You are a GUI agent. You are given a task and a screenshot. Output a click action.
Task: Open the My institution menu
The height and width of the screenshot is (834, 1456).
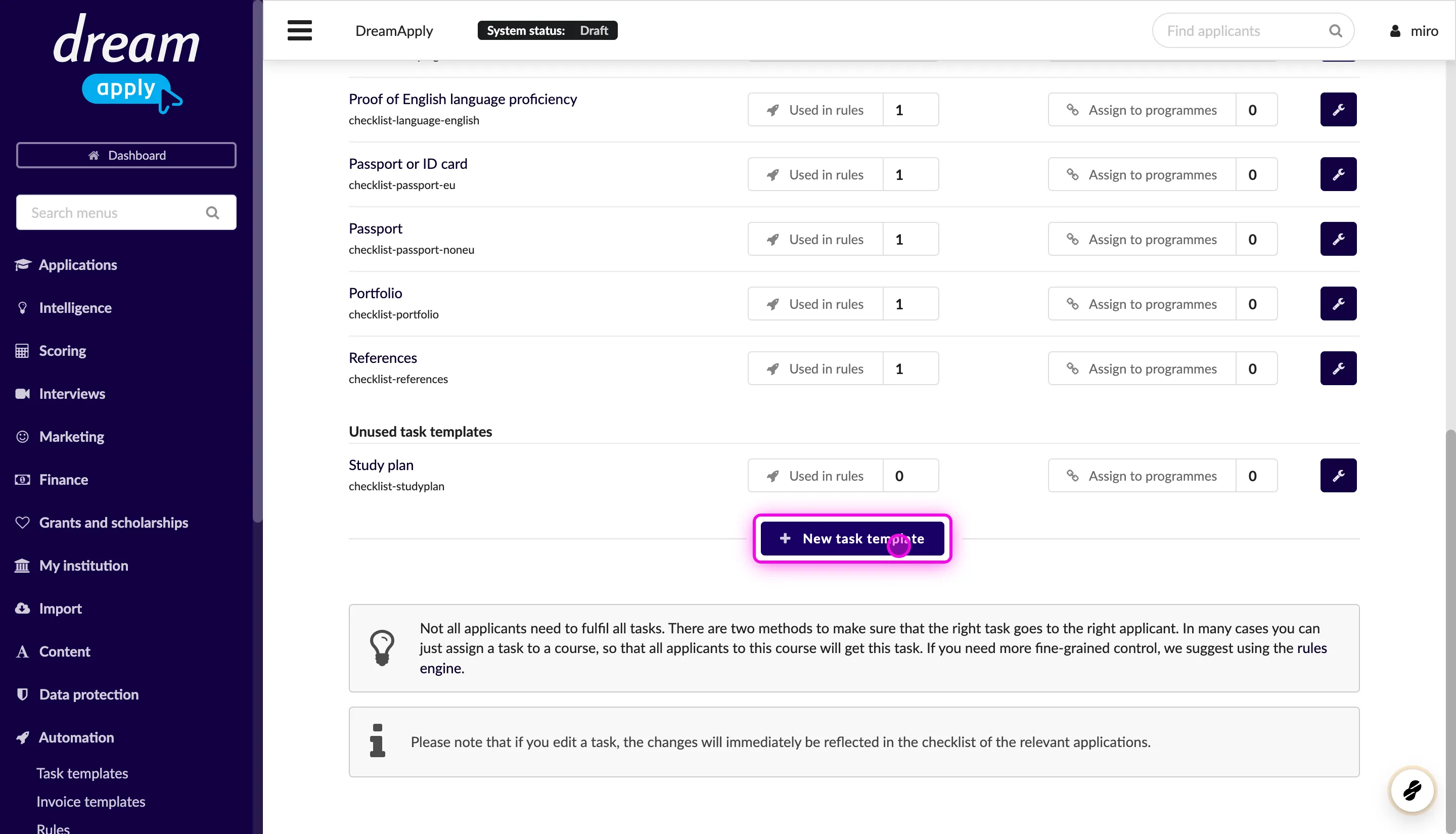click(x=83, y=566)
